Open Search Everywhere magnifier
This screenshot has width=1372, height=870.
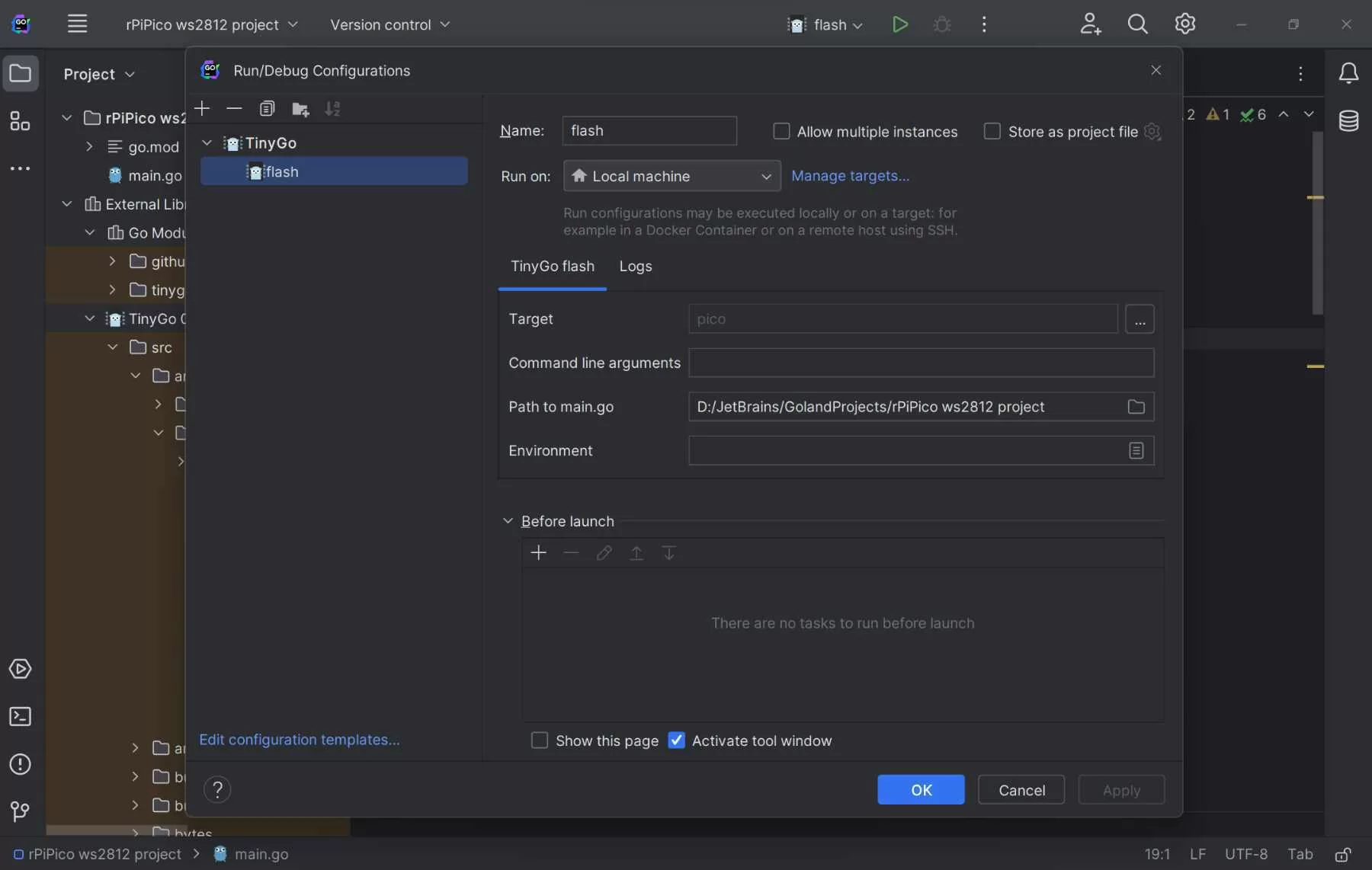pyautogui.click(x=1137, y=24)
